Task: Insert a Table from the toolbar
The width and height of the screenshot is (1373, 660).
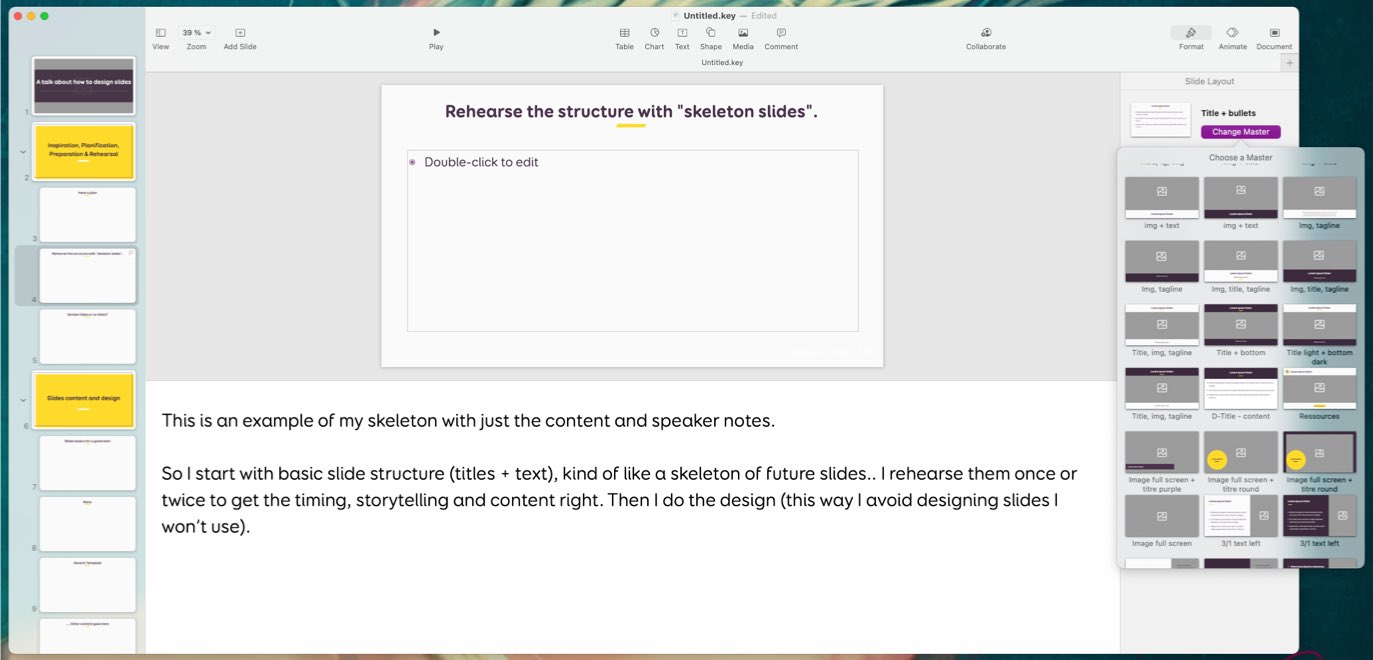Action: (624, 33)
